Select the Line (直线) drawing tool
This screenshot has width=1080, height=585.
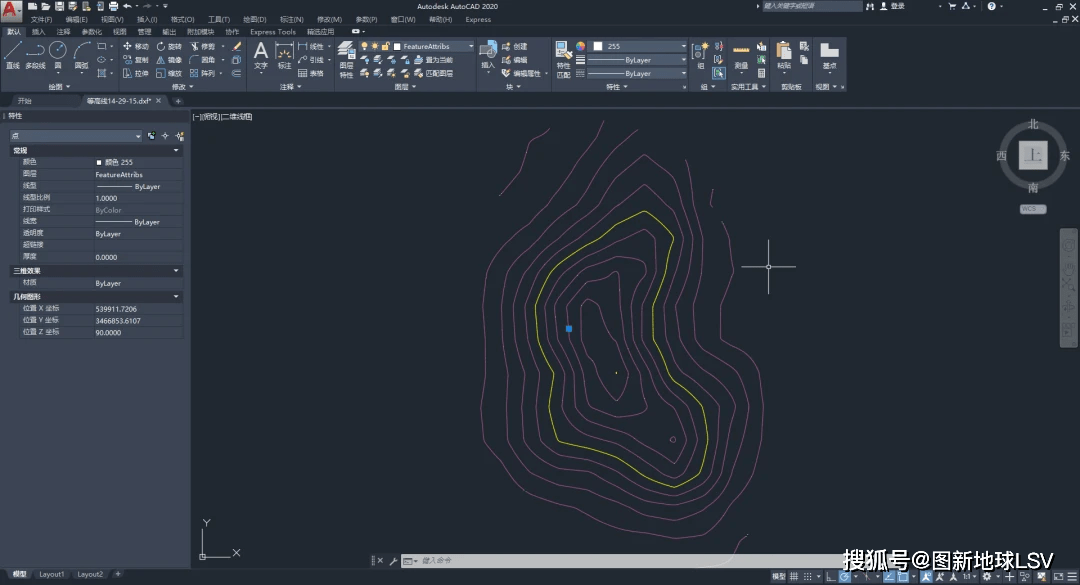[12, 55]
